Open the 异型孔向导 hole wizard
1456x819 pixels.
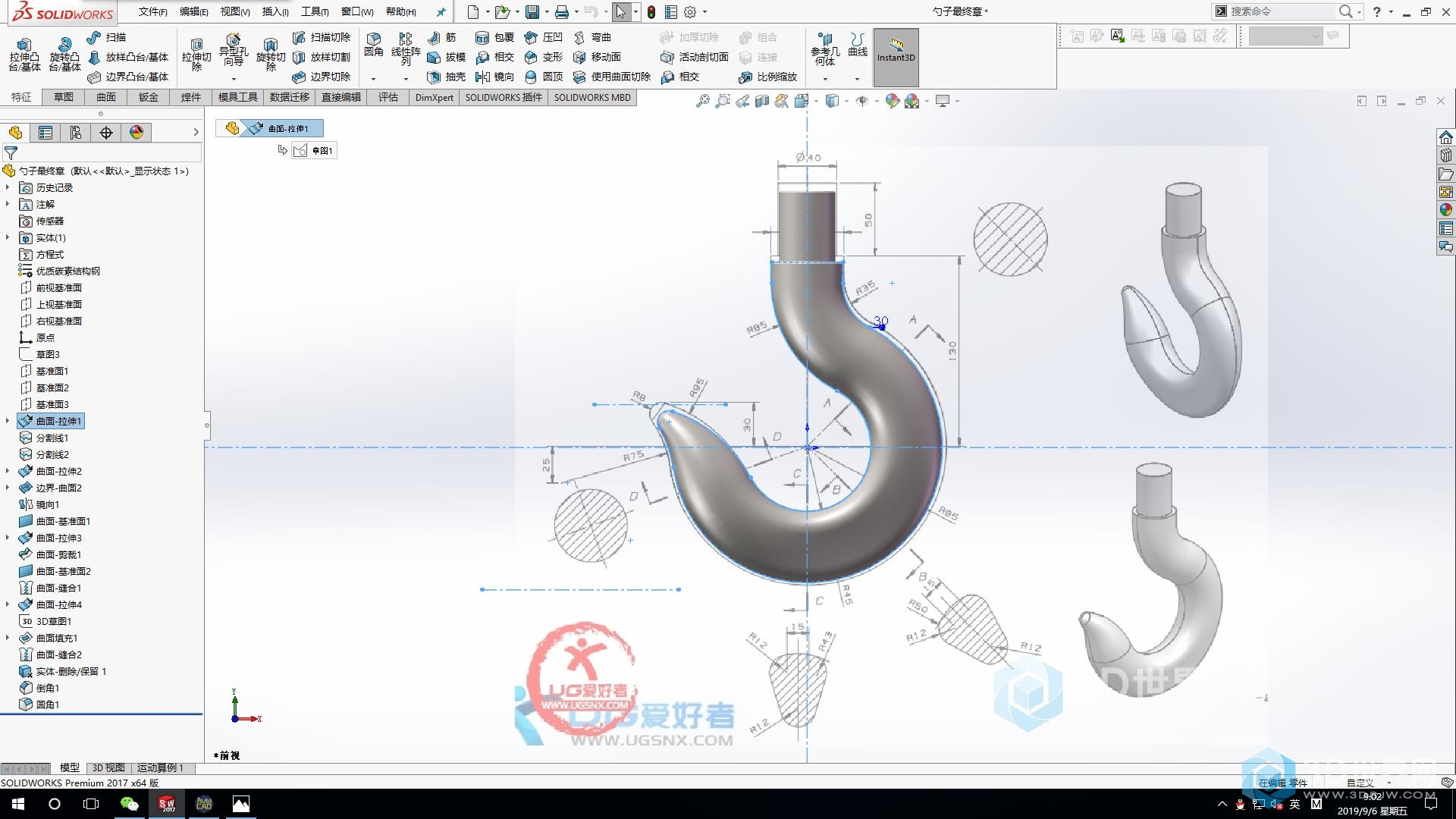234,52
